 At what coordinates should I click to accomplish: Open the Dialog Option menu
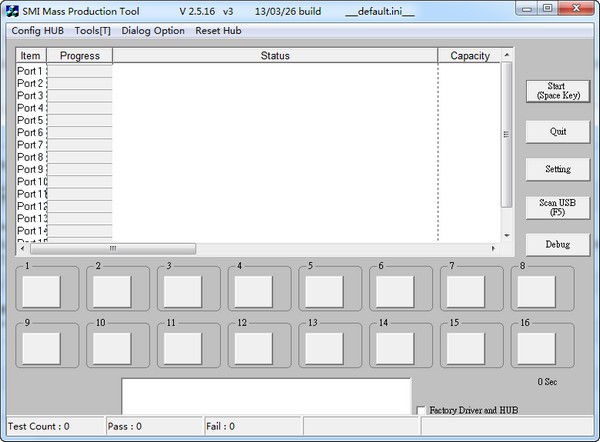click(x=153, y=30)
